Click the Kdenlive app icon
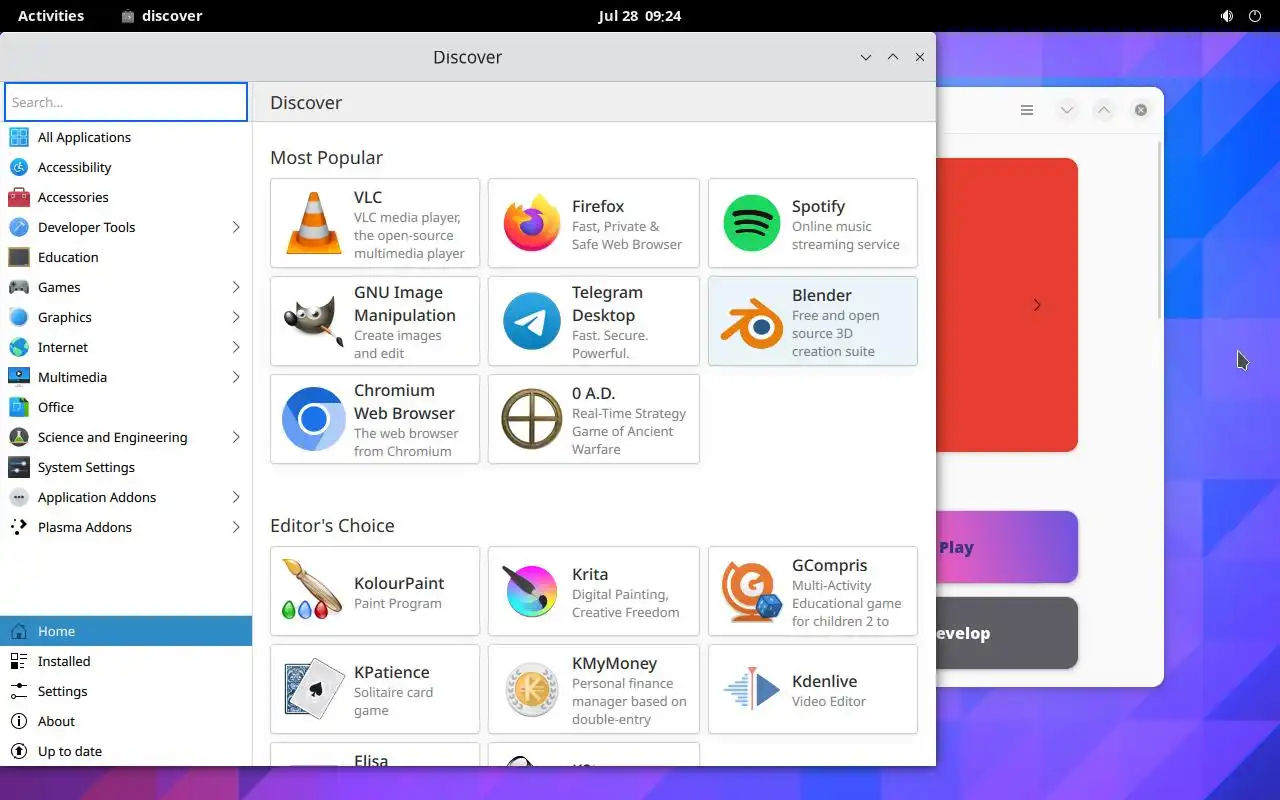1280x800 pixels. click(752, 689)
